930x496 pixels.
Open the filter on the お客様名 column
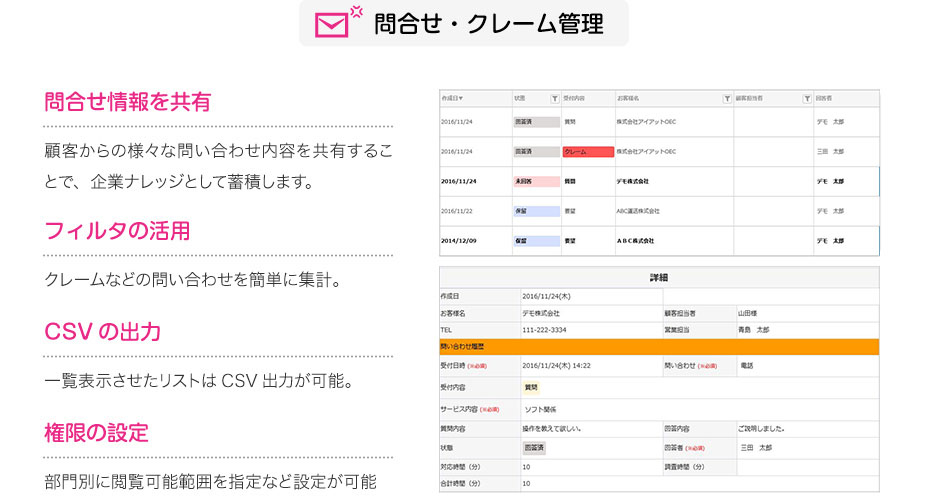click(x=727, y=99)
